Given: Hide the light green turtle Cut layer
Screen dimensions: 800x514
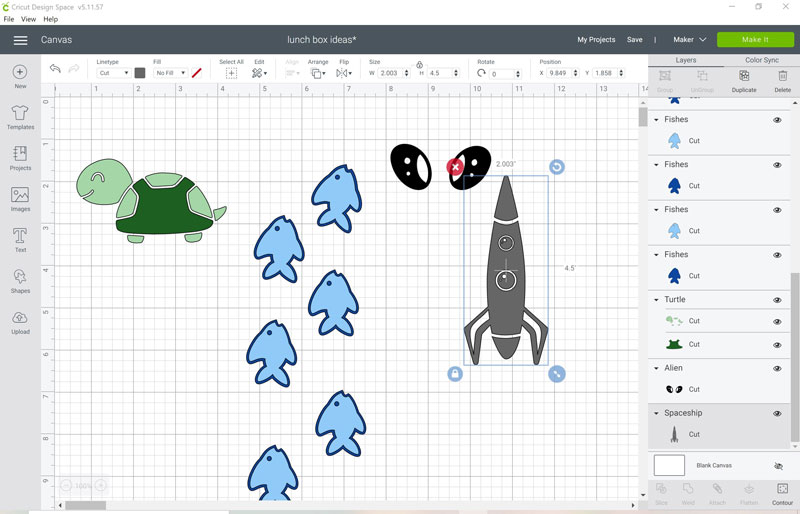Looking at the screenshot, I should tap(777, 322).
